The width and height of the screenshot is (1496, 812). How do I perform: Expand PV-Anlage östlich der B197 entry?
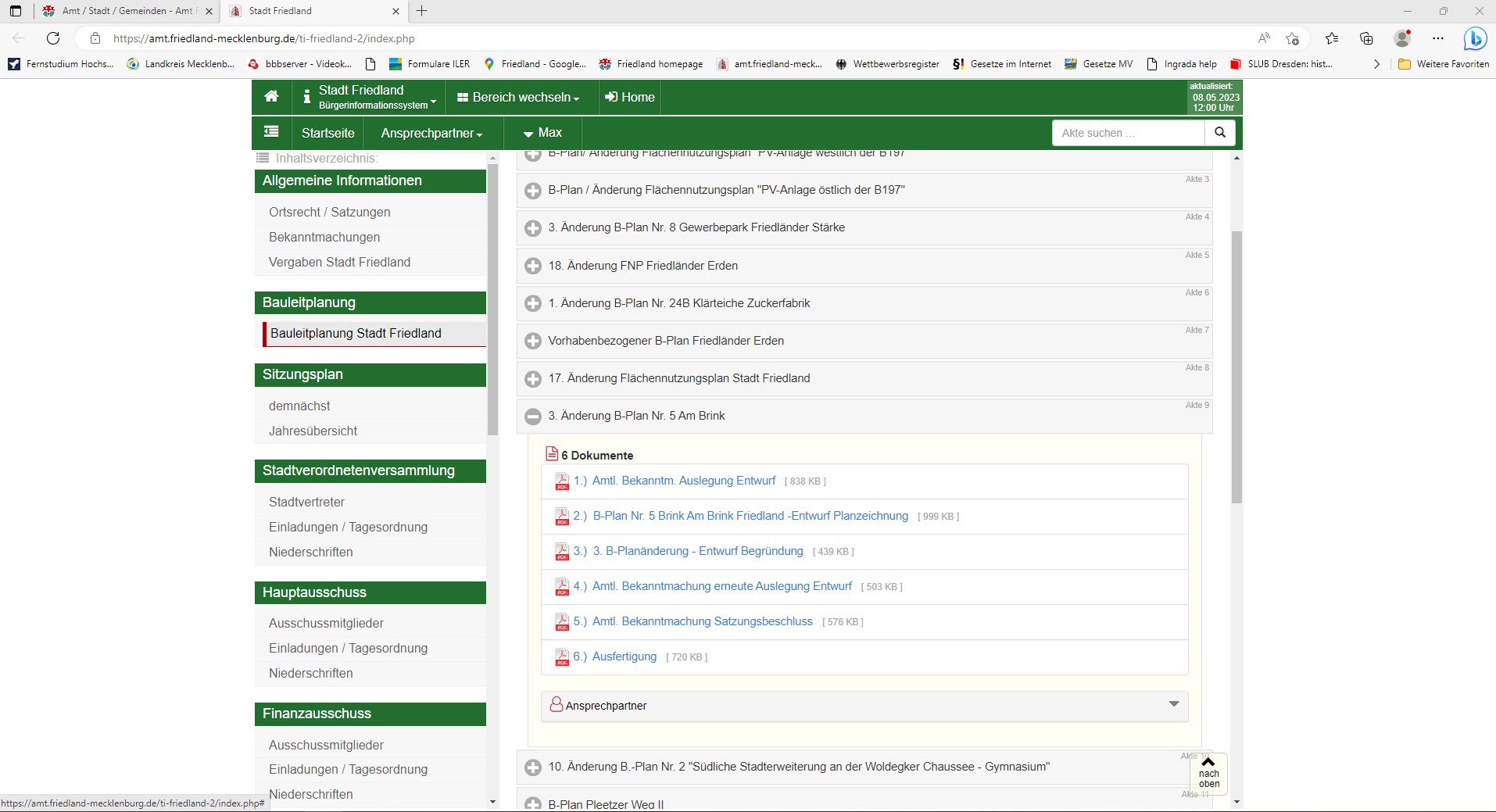[533, 191]
